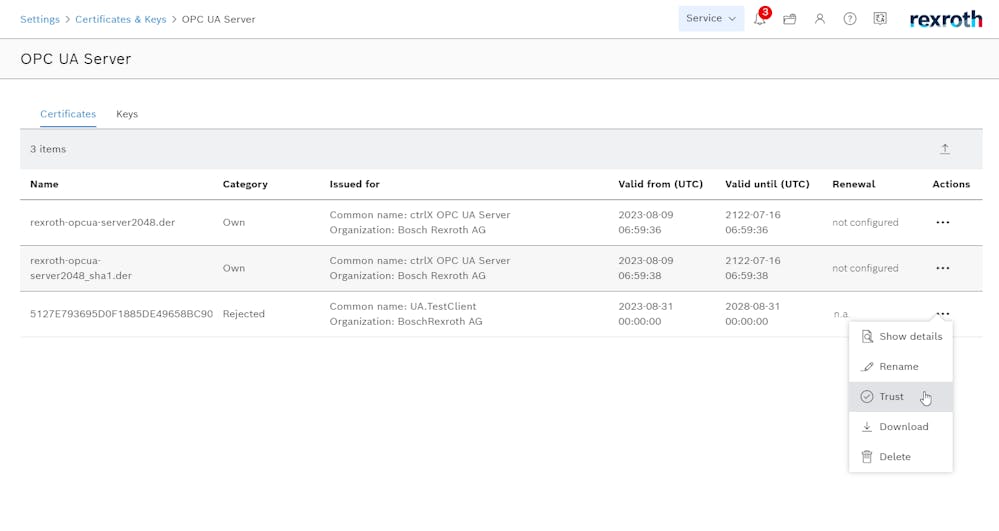Viewport: 999px width, 531px height.
Task: Choose Rename in the context menu
Action: pyautogui.click(x=901, y=367)
